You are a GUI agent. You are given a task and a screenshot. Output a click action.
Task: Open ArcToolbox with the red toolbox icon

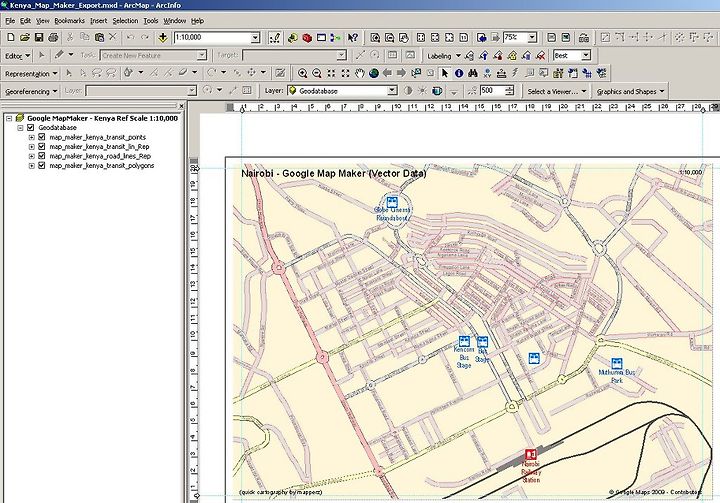(x=307, y=38)
